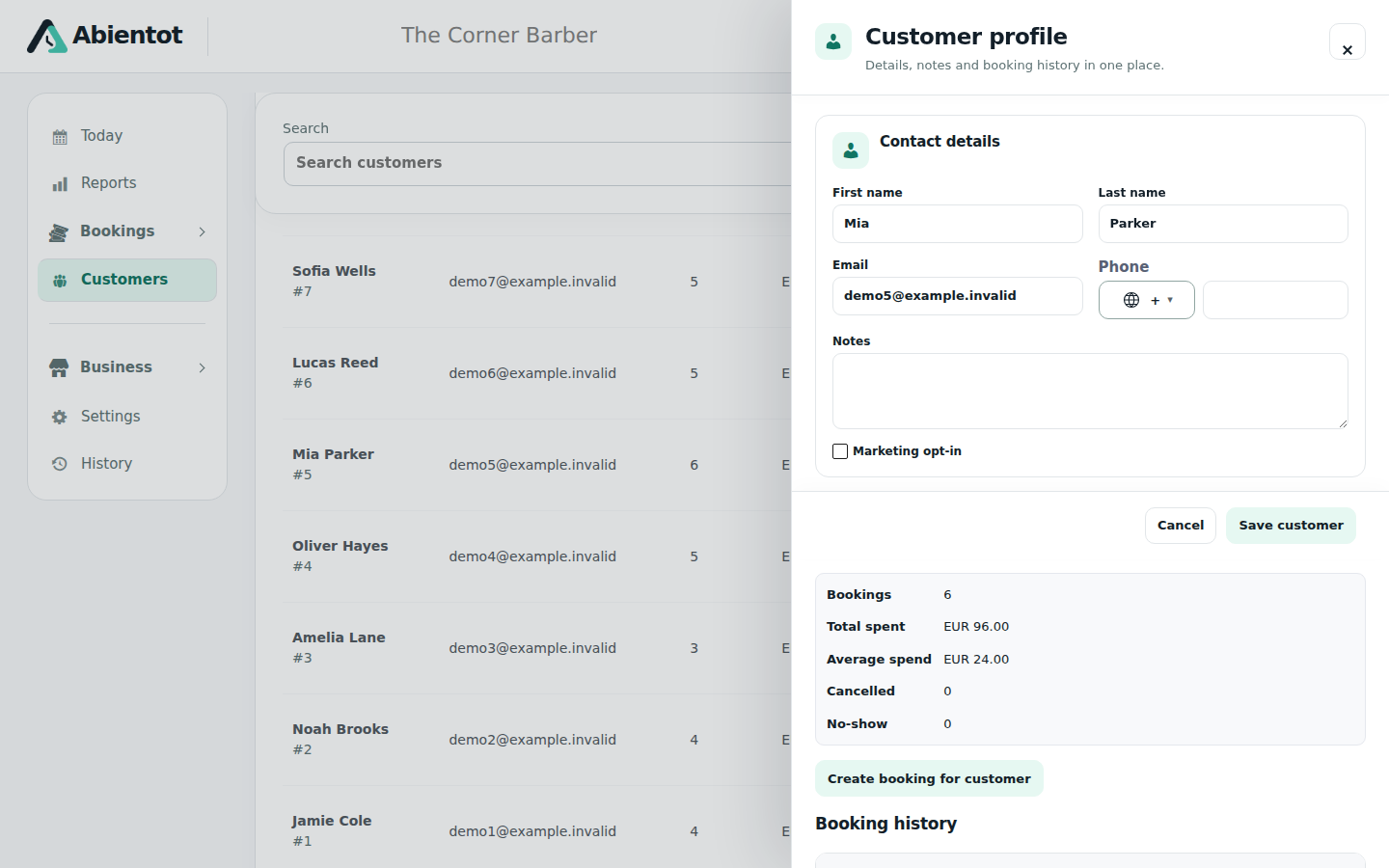1389x868 pixels.
Task: Select the Lucas Reed customer row
Action: (x=537, y=373)
